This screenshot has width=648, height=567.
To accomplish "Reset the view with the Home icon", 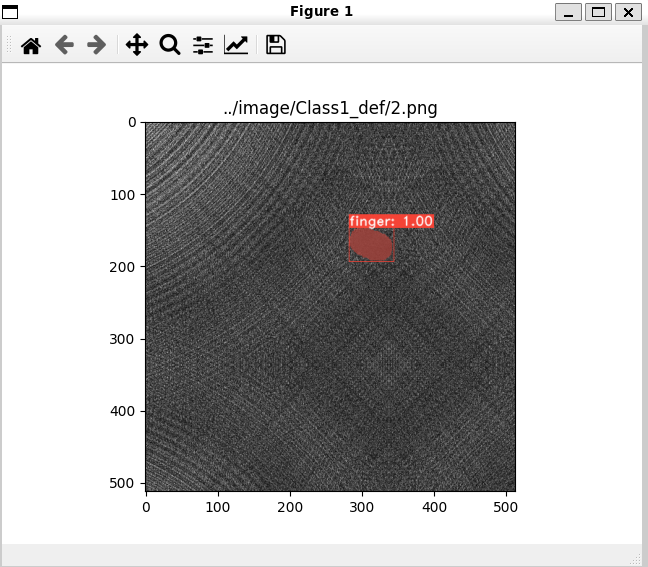I will coord(31,45).
